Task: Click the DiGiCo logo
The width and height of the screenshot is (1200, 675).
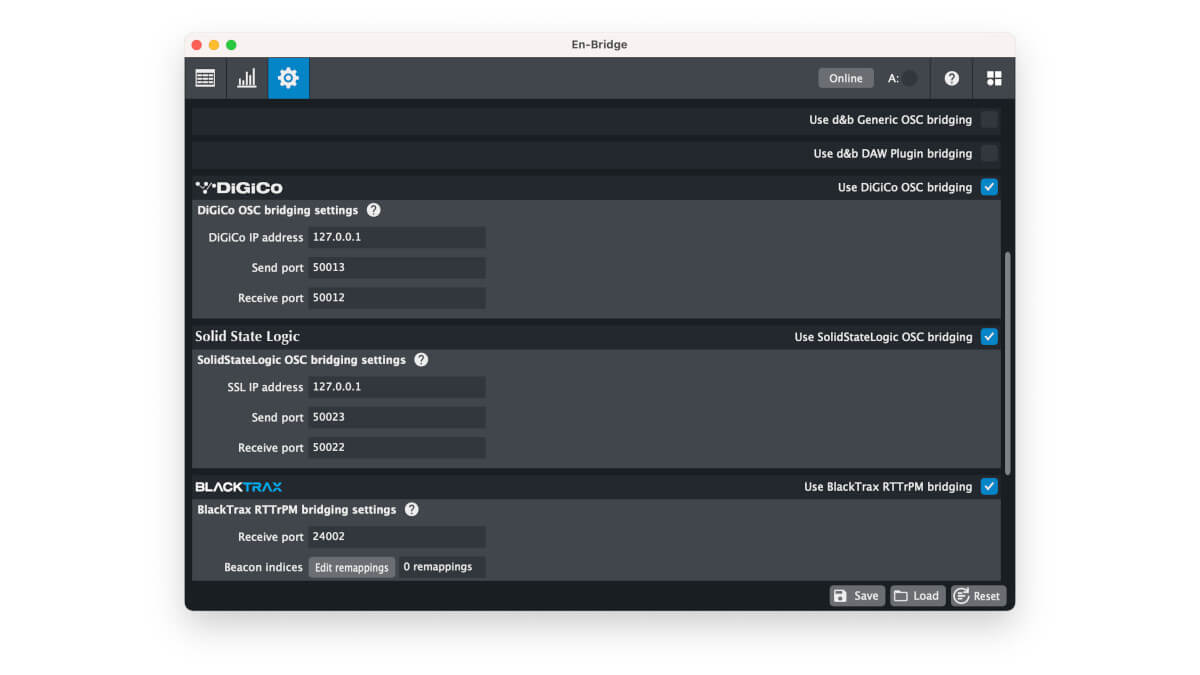Action: point(239,187)
